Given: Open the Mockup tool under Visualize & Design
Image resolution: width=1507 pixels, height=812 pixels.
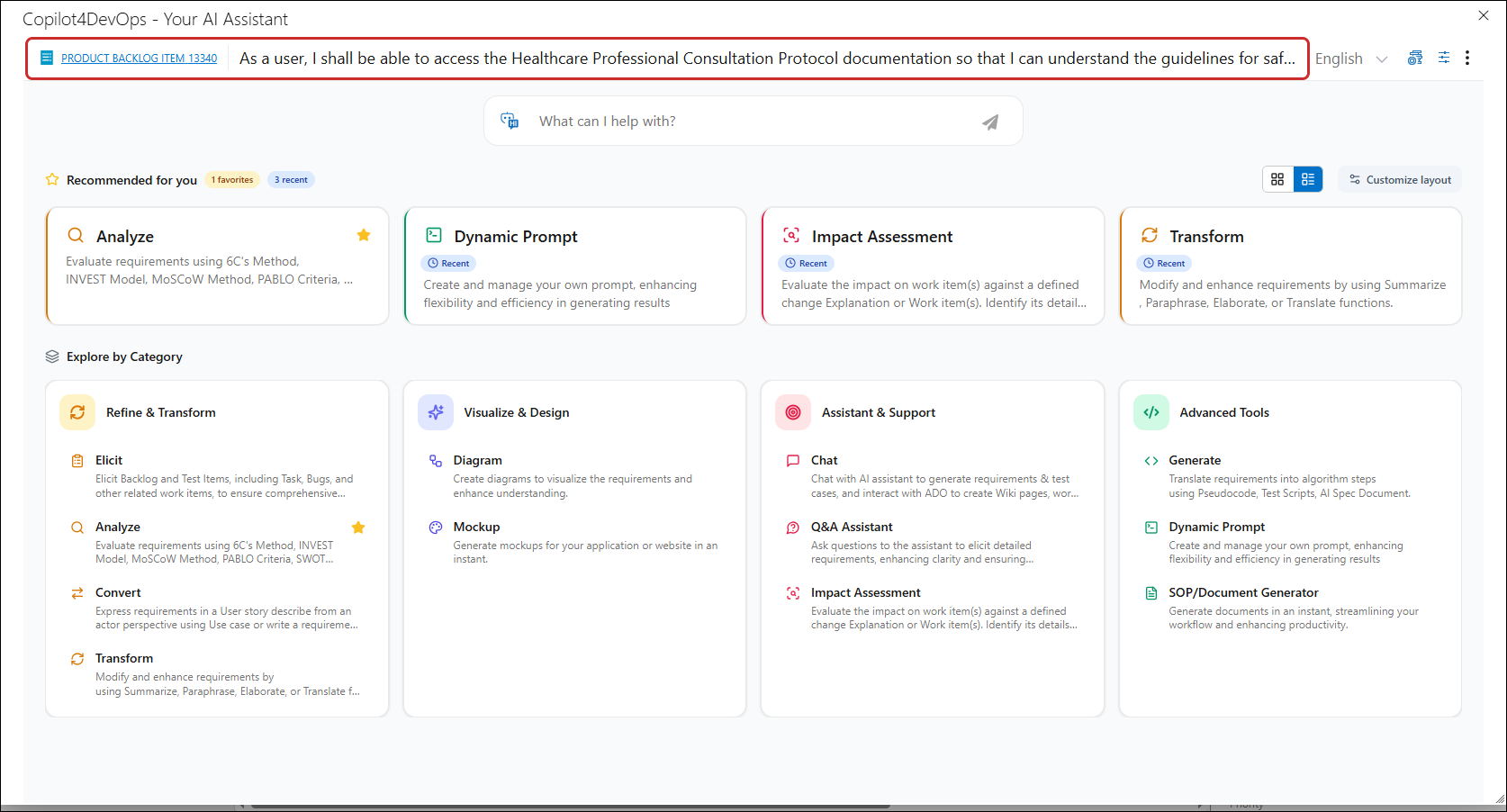Looking at the screenshot, I should click(476, 527).
